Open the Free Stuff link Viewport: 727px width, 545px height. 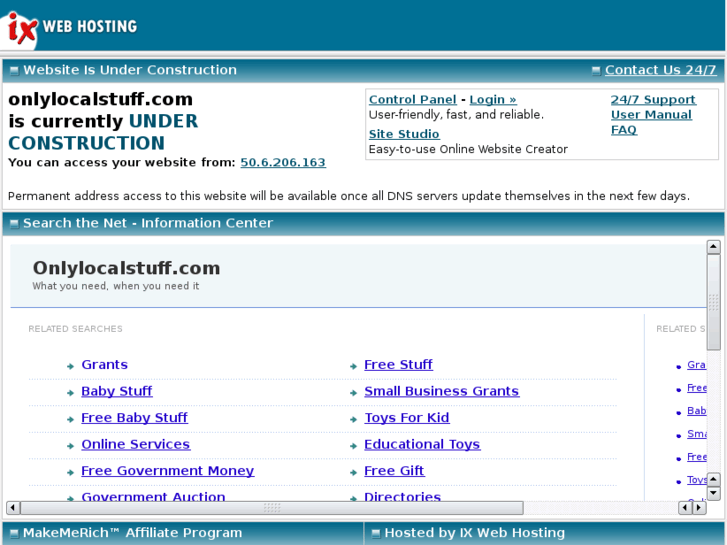pyautogui.click(x=398, y=365)
